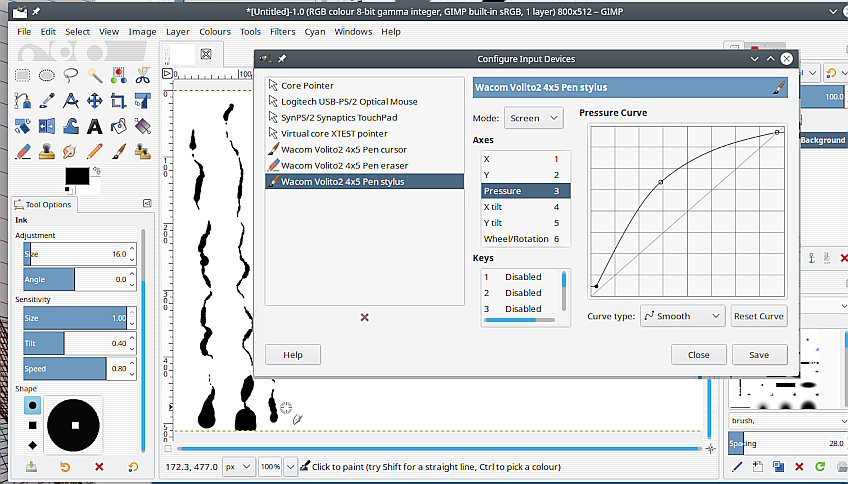Click the delete device X icon
Image resolution: width=848 pixels, height=484 pixels.
click(364, 317)
